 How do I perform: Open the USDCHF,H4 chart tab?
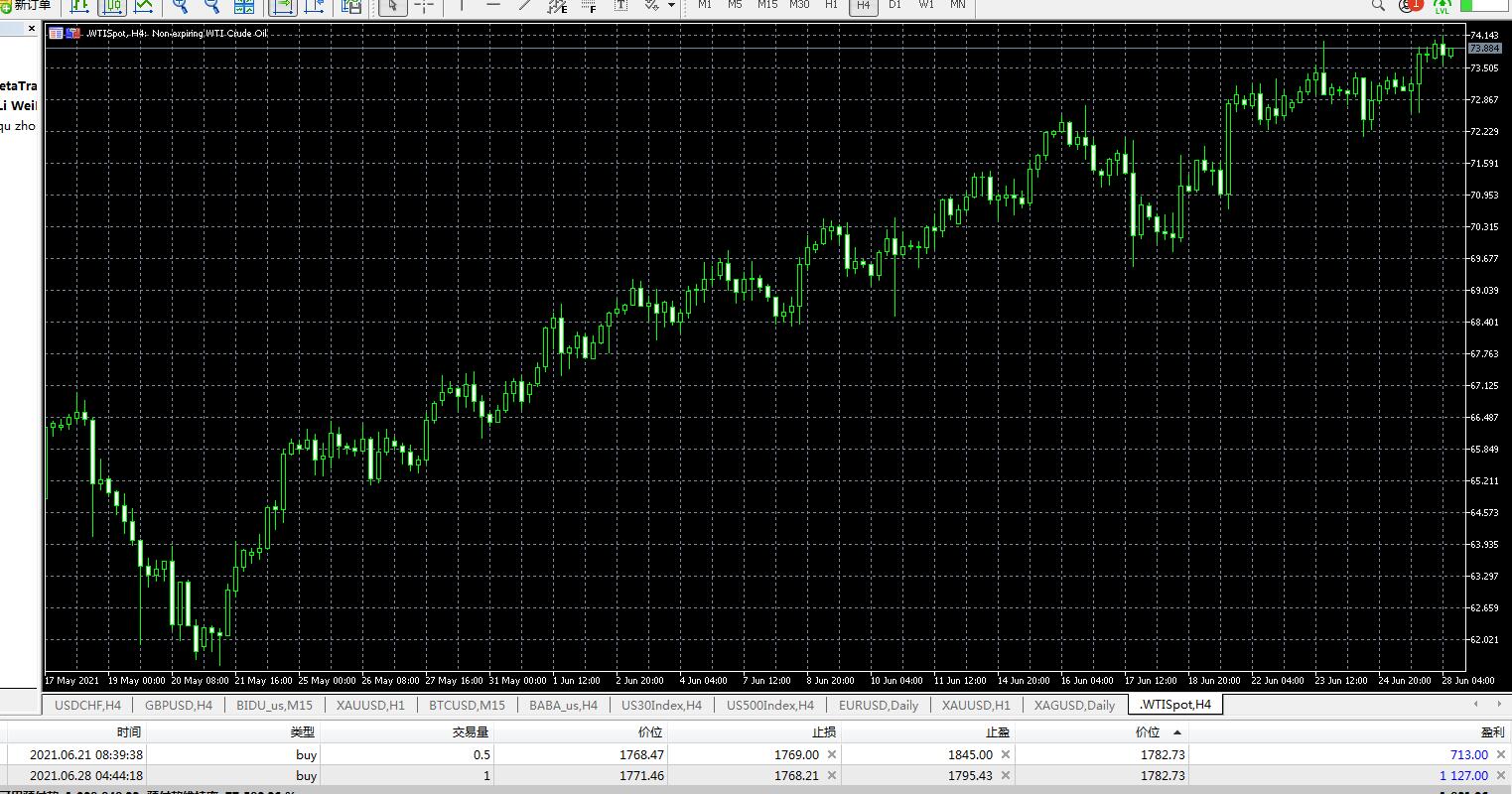87,705
